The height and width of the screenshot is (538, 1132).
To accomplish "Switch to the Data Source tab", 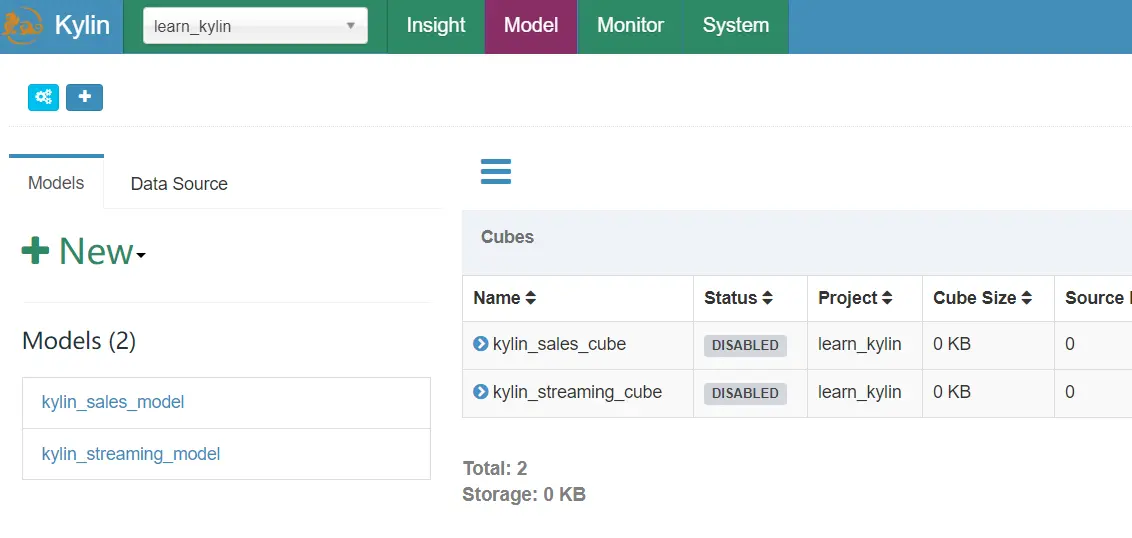I will click(179, 184).
